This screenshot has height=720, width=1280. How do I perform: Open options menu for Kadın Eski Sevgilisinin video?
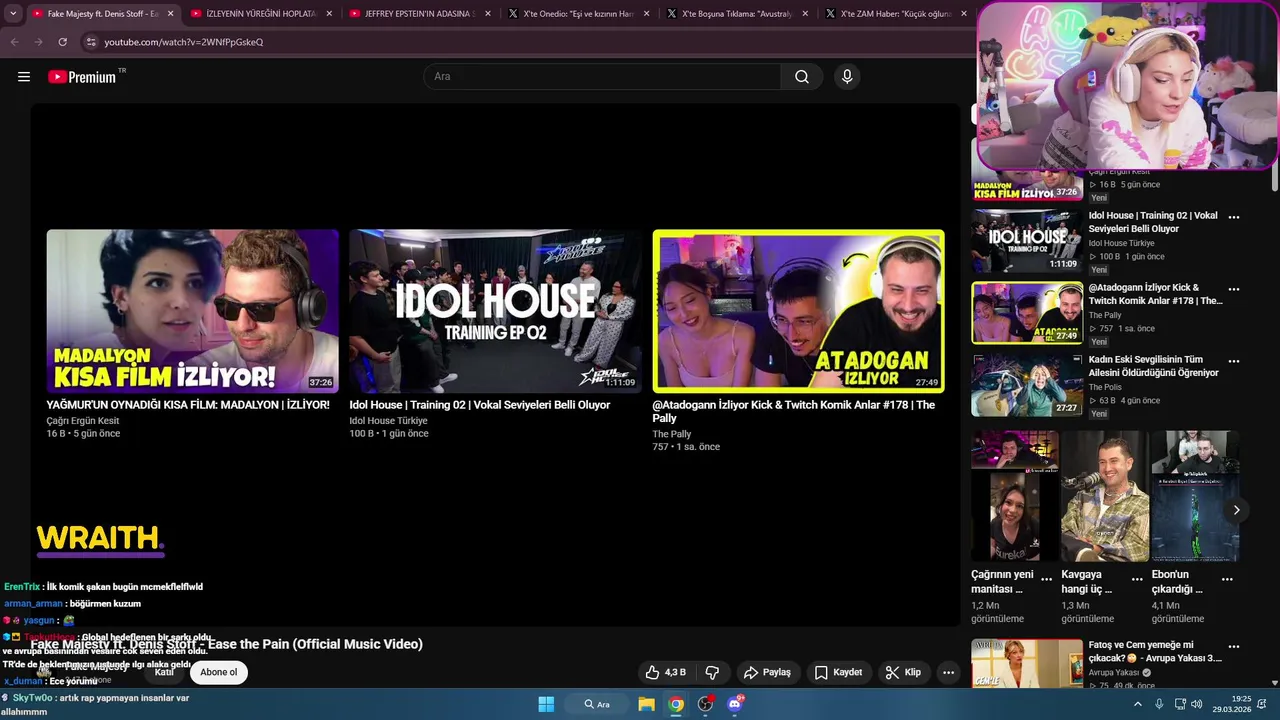pyautogui.click(x=1234, y=361)
